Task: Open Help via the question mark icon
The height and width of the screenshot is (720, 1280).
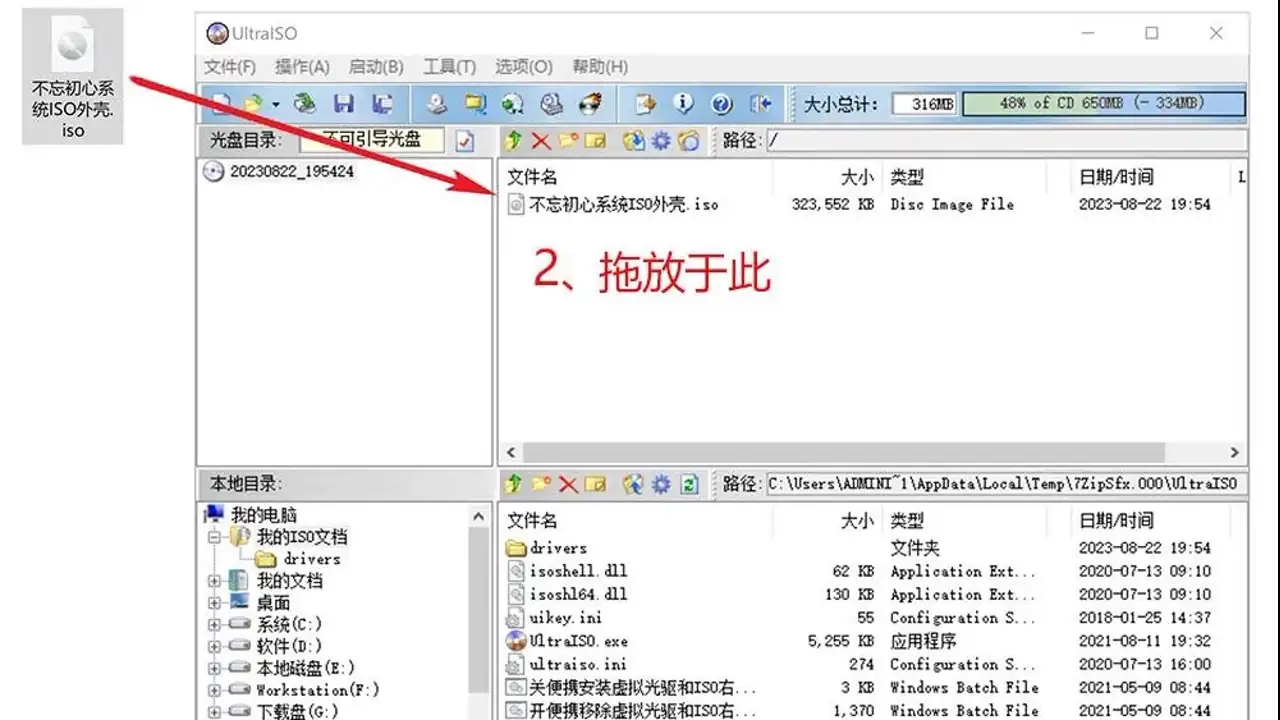Action: click(722, 103)
